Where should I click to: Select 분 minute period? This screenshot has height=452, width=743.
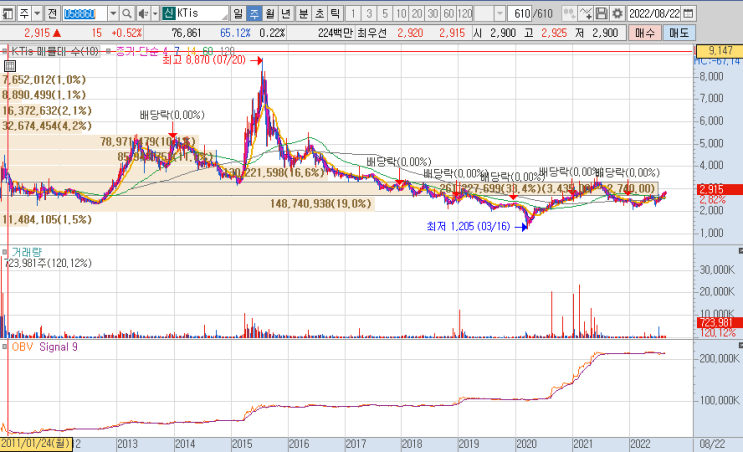(303, 13)
